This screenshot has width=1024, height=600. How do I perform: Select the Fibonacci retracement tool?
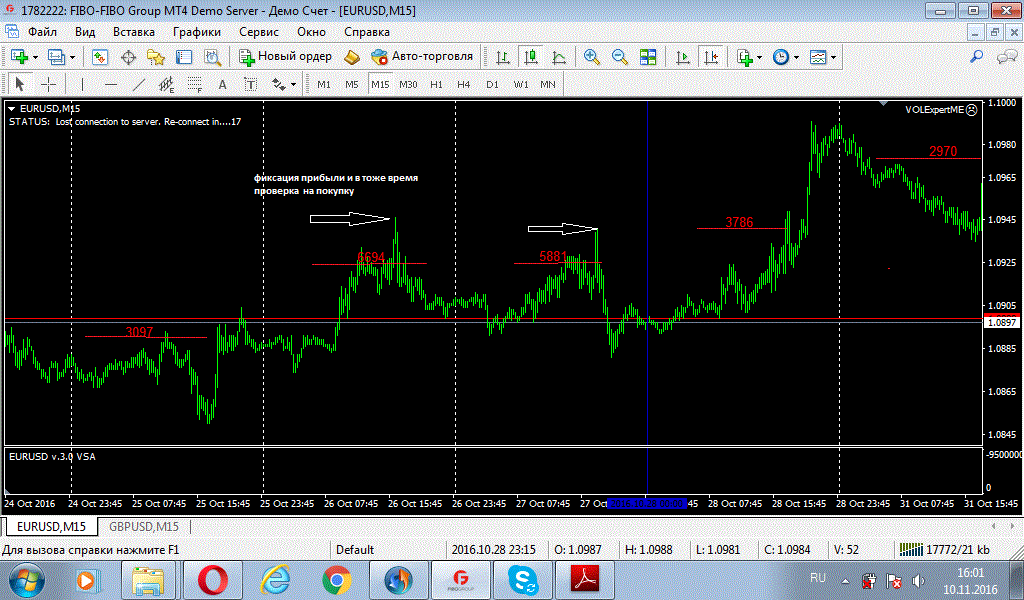(195, 84)
